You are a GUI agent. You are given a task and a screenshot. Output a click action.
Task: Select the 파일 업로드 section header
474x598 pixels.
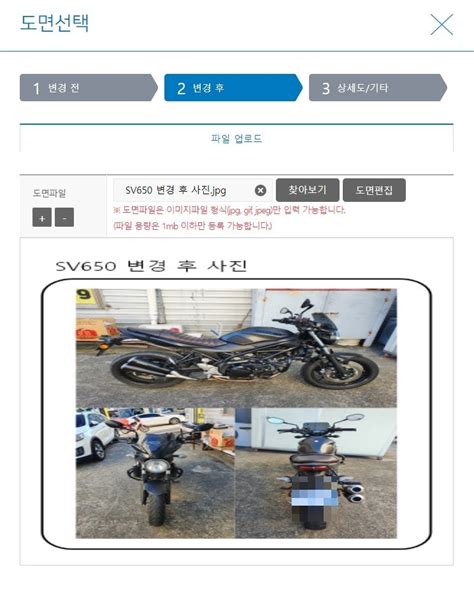pyautogui.click(x=236, y=138)
